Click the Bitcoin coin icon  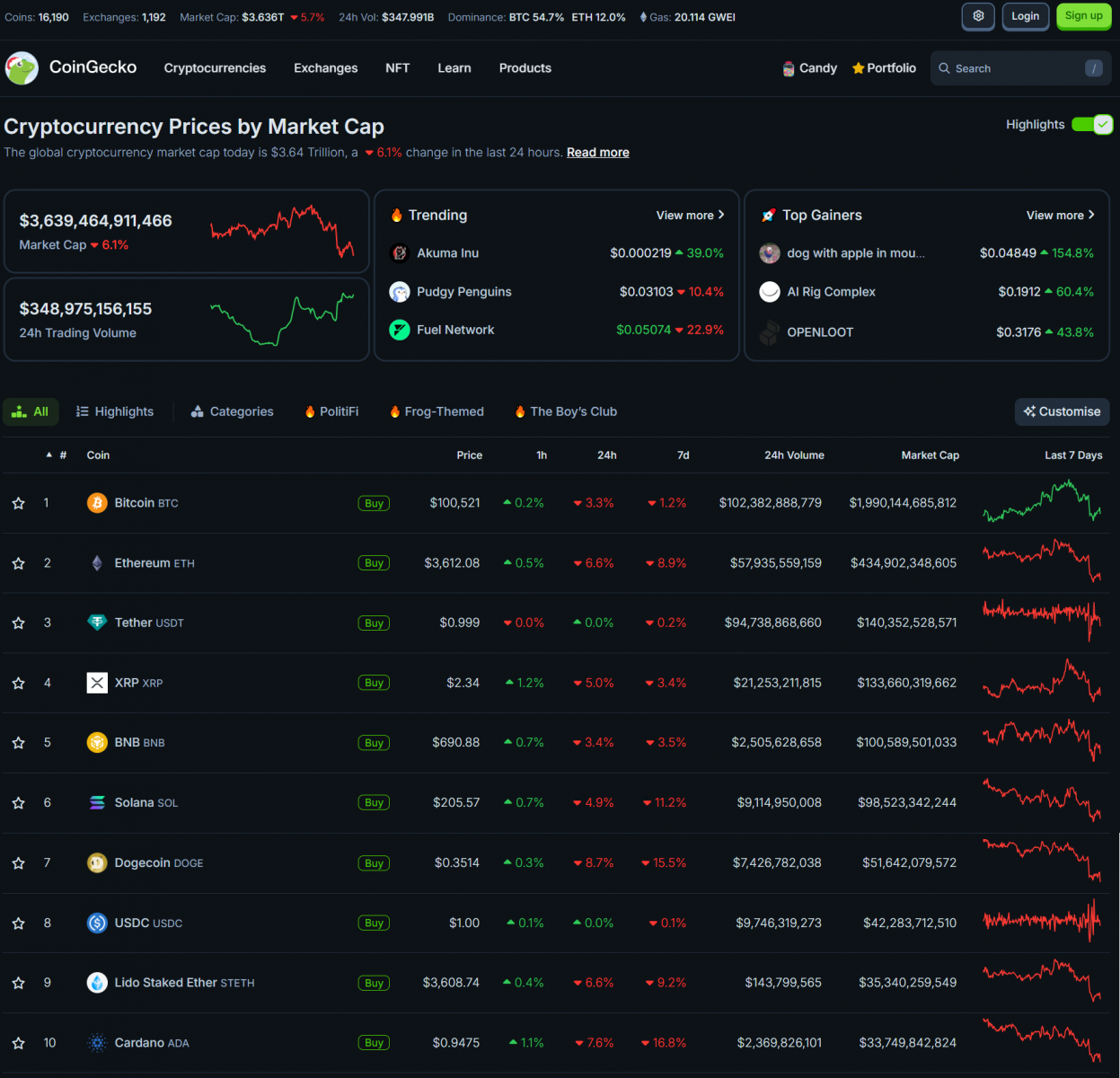click(97, 503)
